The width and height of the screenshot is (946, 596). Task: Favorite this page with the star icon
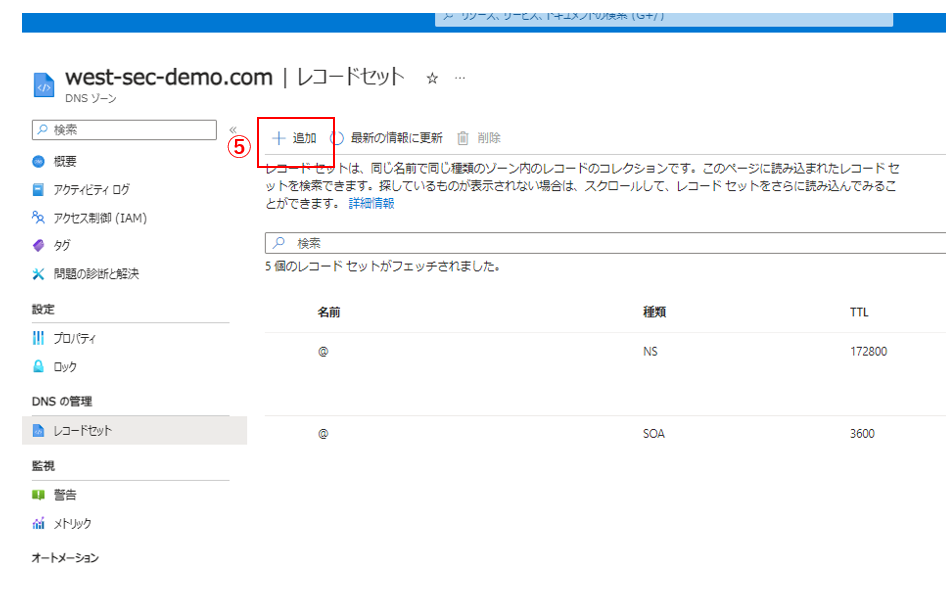tap(432, 78)
